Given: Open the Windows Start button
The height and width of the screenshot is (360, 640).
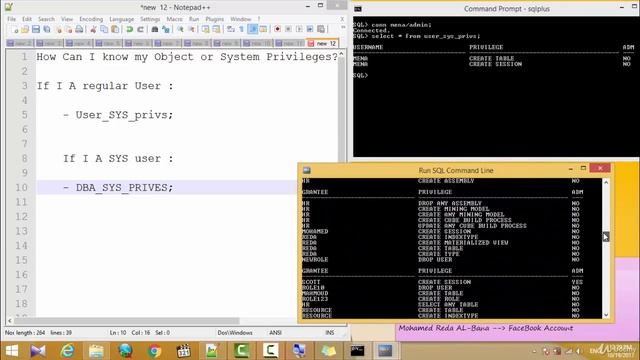Looking at the screenshot, I should pyautogui.click(x=12, y=351).
